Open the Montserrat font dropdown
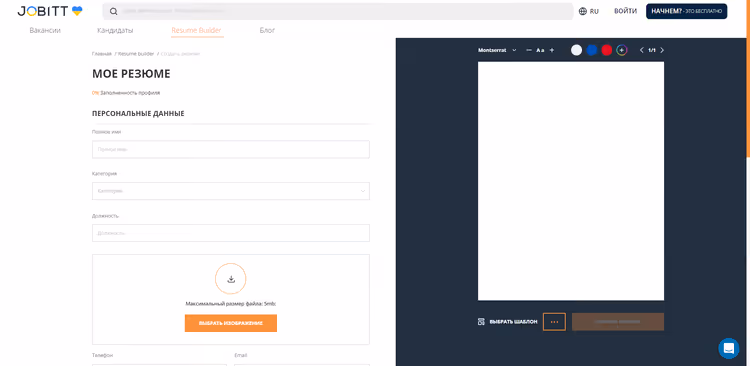Screen dimensions: 750x366 pos(497,50)
